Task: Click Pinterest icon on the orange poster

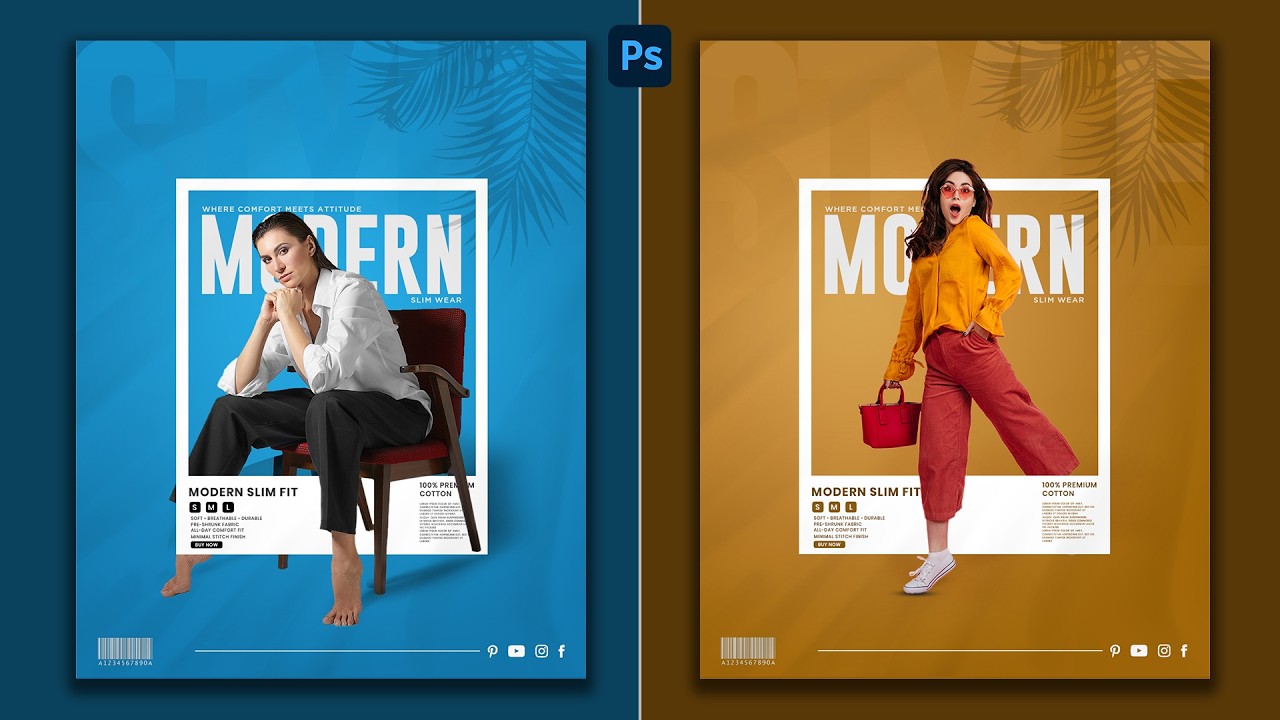Action: pos(1115,651)
